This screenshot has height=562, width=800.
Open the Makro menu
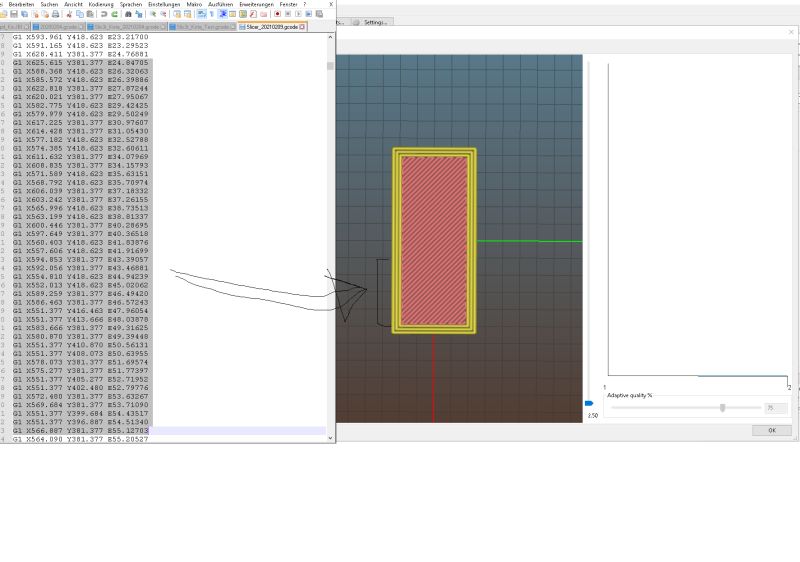point(194,4)
